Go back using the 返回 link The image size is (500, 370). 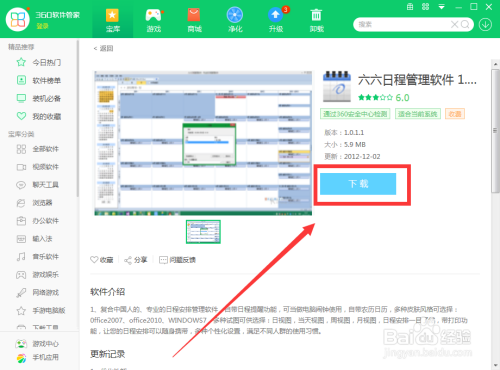tap(103, 48)
